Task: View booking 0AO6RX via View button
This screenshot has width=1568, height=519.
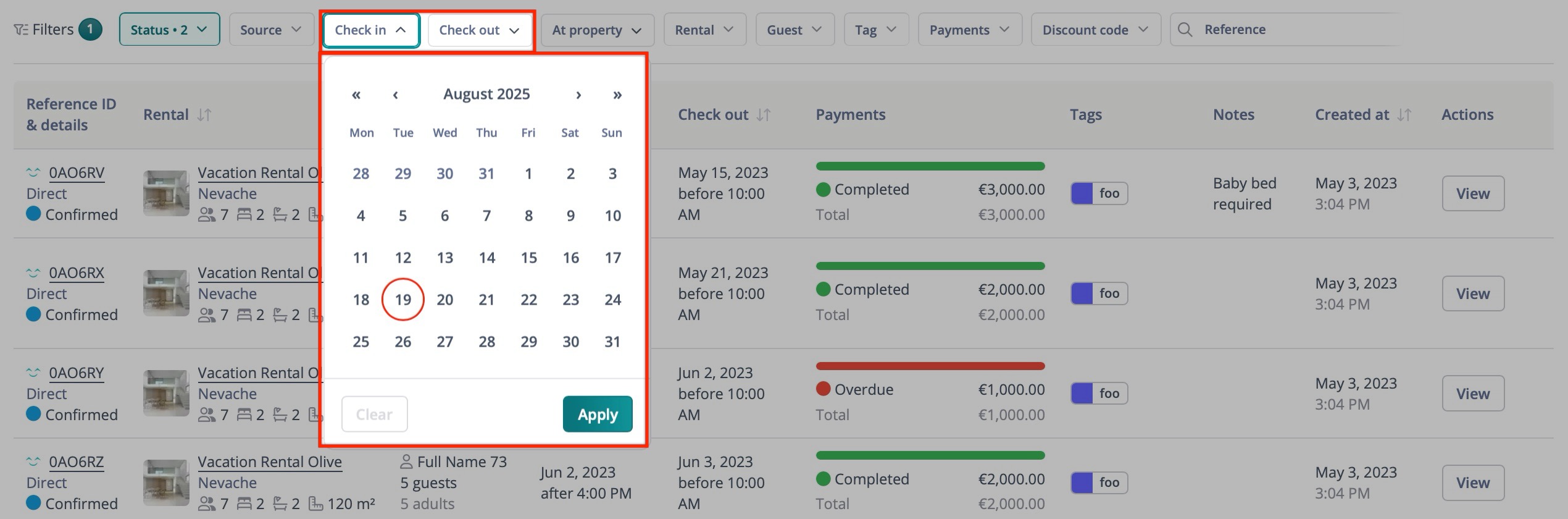Action: 1473,293
